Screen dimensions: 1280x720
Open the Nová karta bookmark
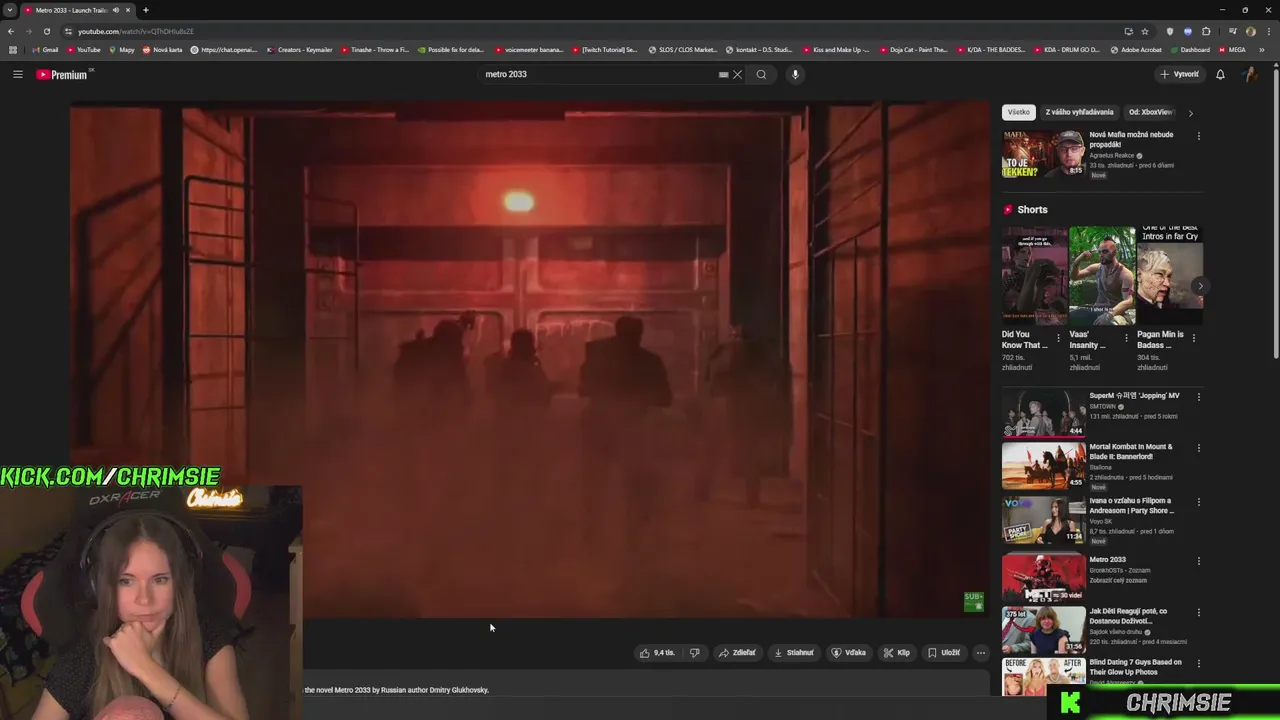point(162,50)
